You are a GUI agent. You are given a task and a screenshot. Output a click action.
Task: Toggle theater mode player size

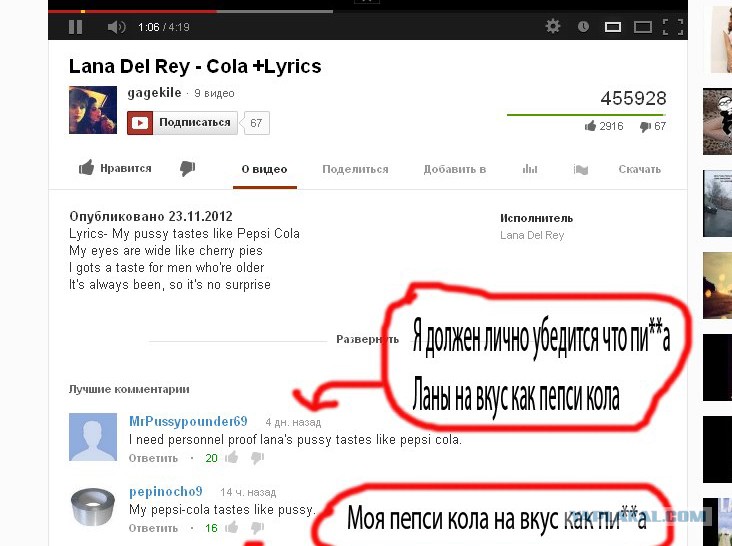click(x=643, y=27)
